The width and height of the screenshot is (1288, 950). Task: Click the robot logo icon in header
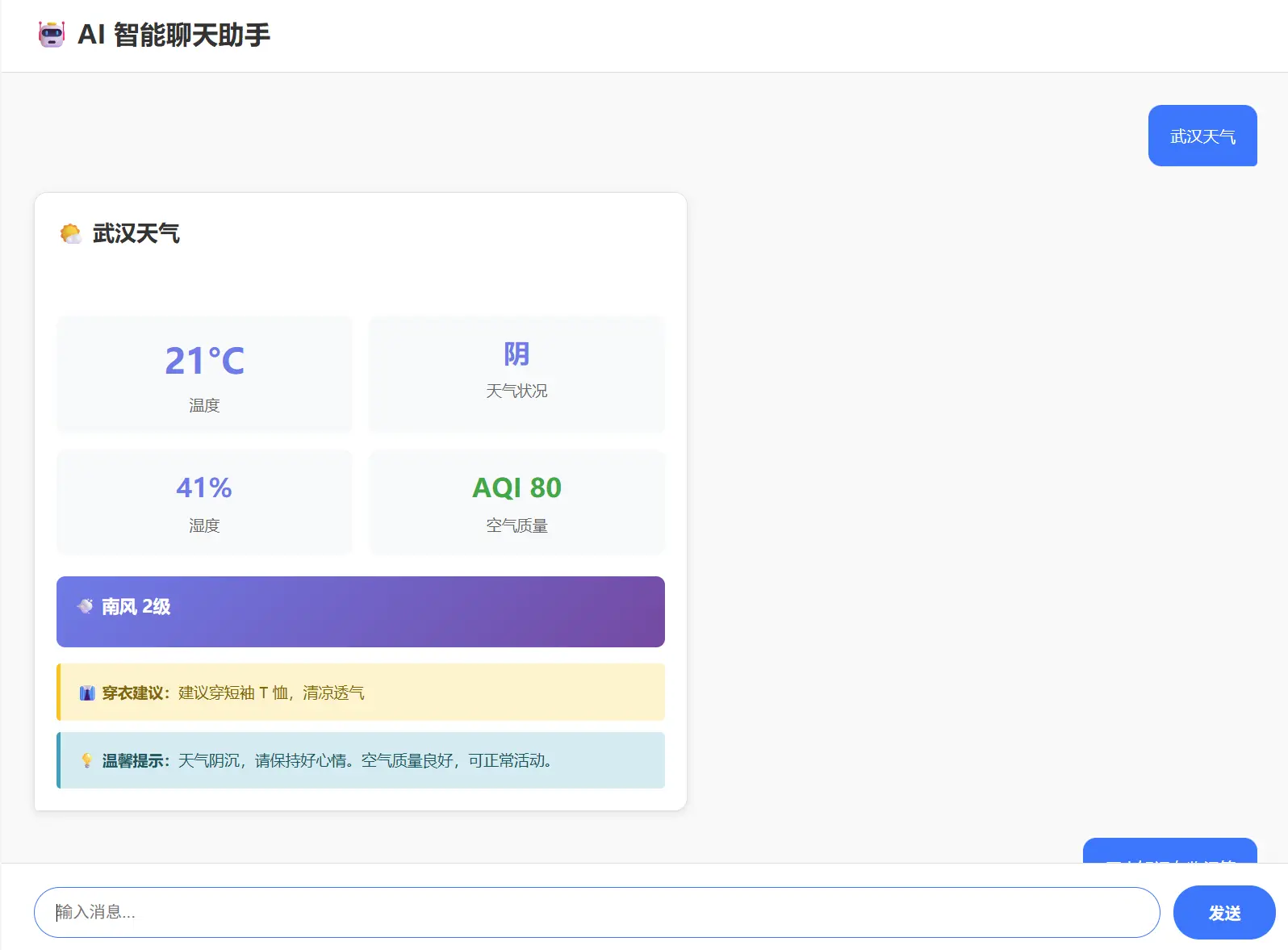(52, 35)
